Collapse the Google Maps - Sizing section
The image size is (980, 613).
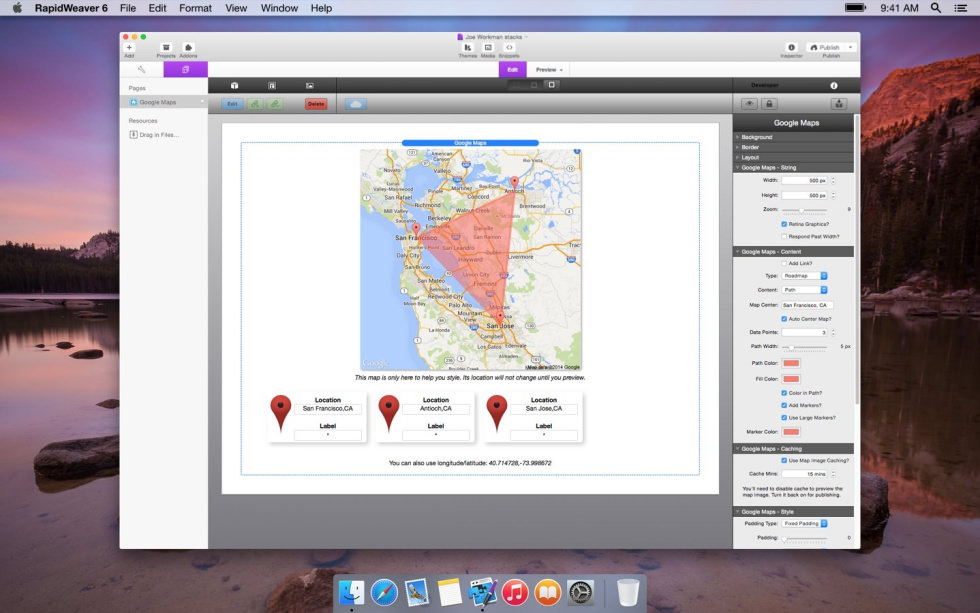(x=793, y=167)
